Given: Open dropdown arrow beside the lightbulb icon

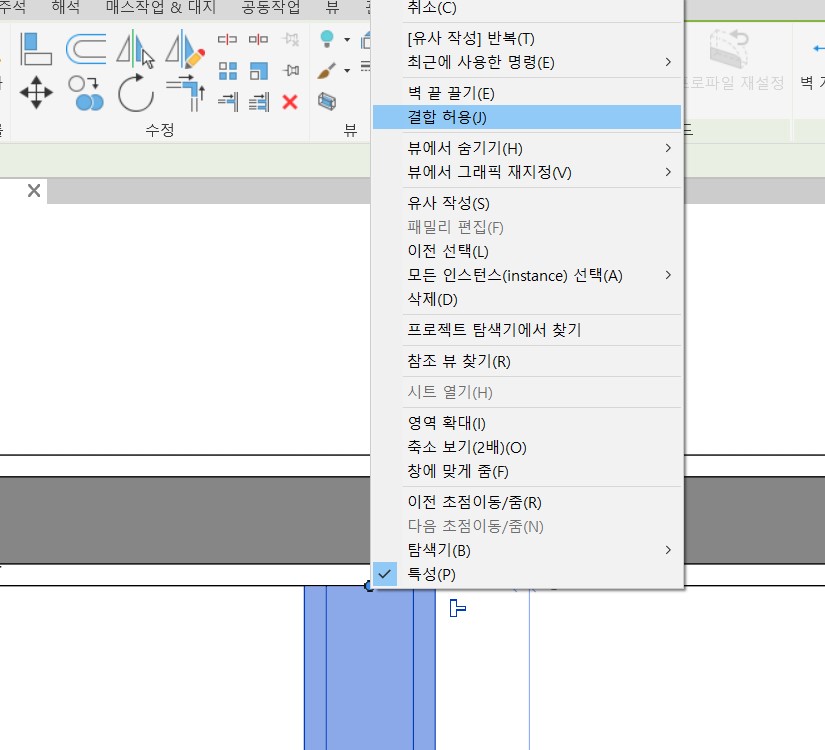Looking at the screenshot, I should [x=347, y=40].
